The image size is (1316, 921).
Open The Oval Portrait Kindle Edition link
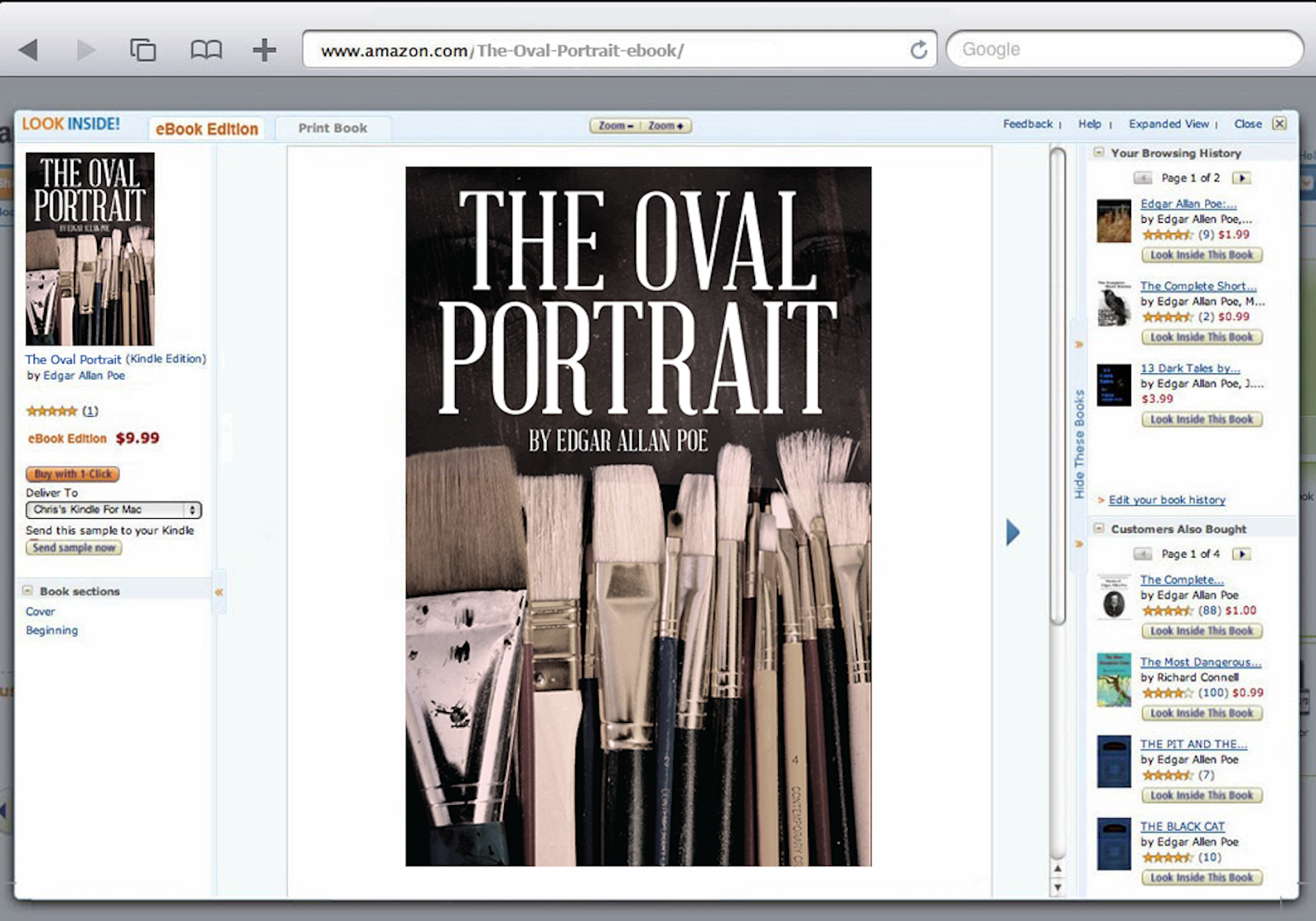click(x=116, y=359)
